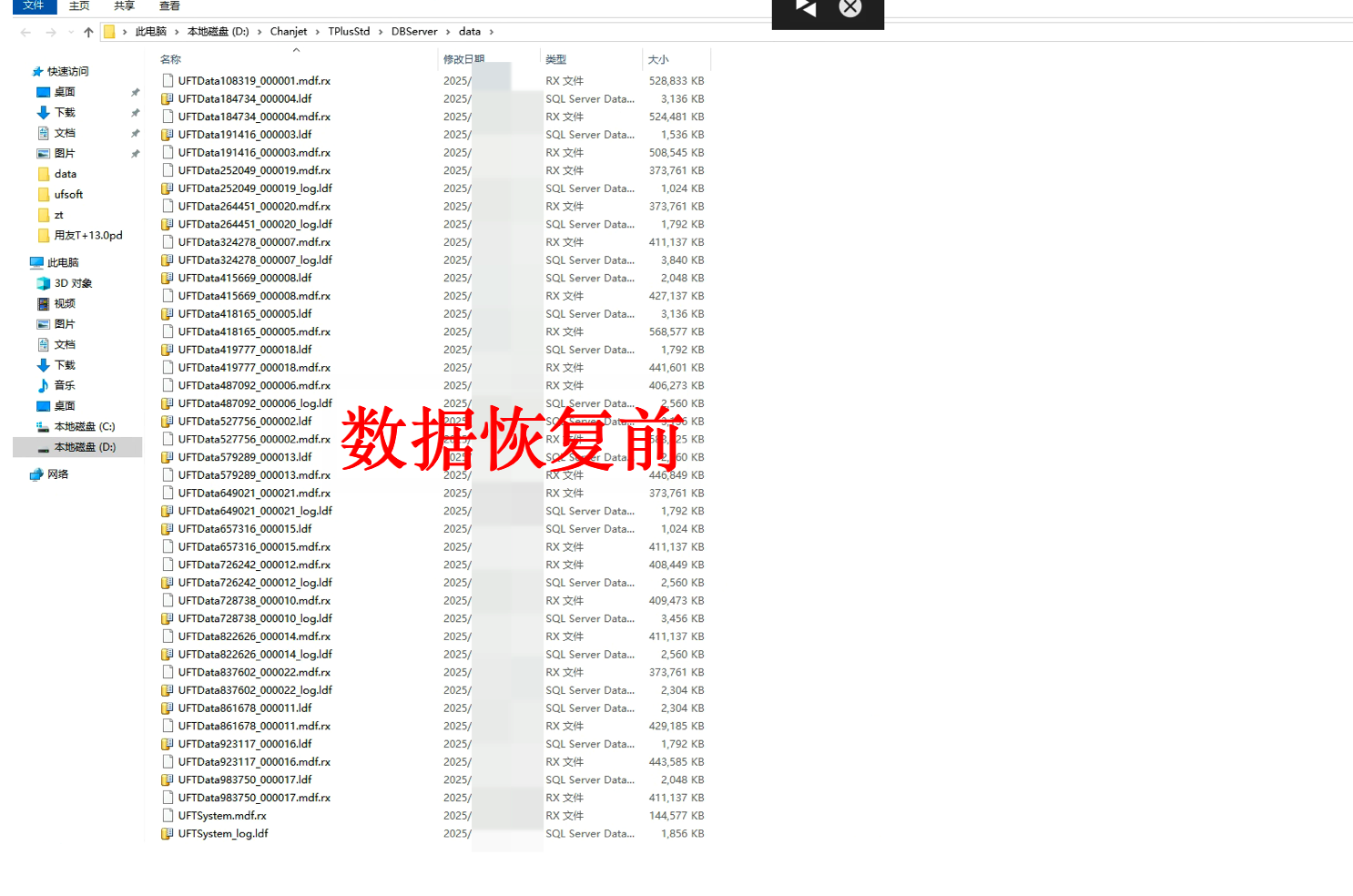Click the pin icon beside 图片
The width and height of the screenshot is (1353, 896).
[135, 154]
